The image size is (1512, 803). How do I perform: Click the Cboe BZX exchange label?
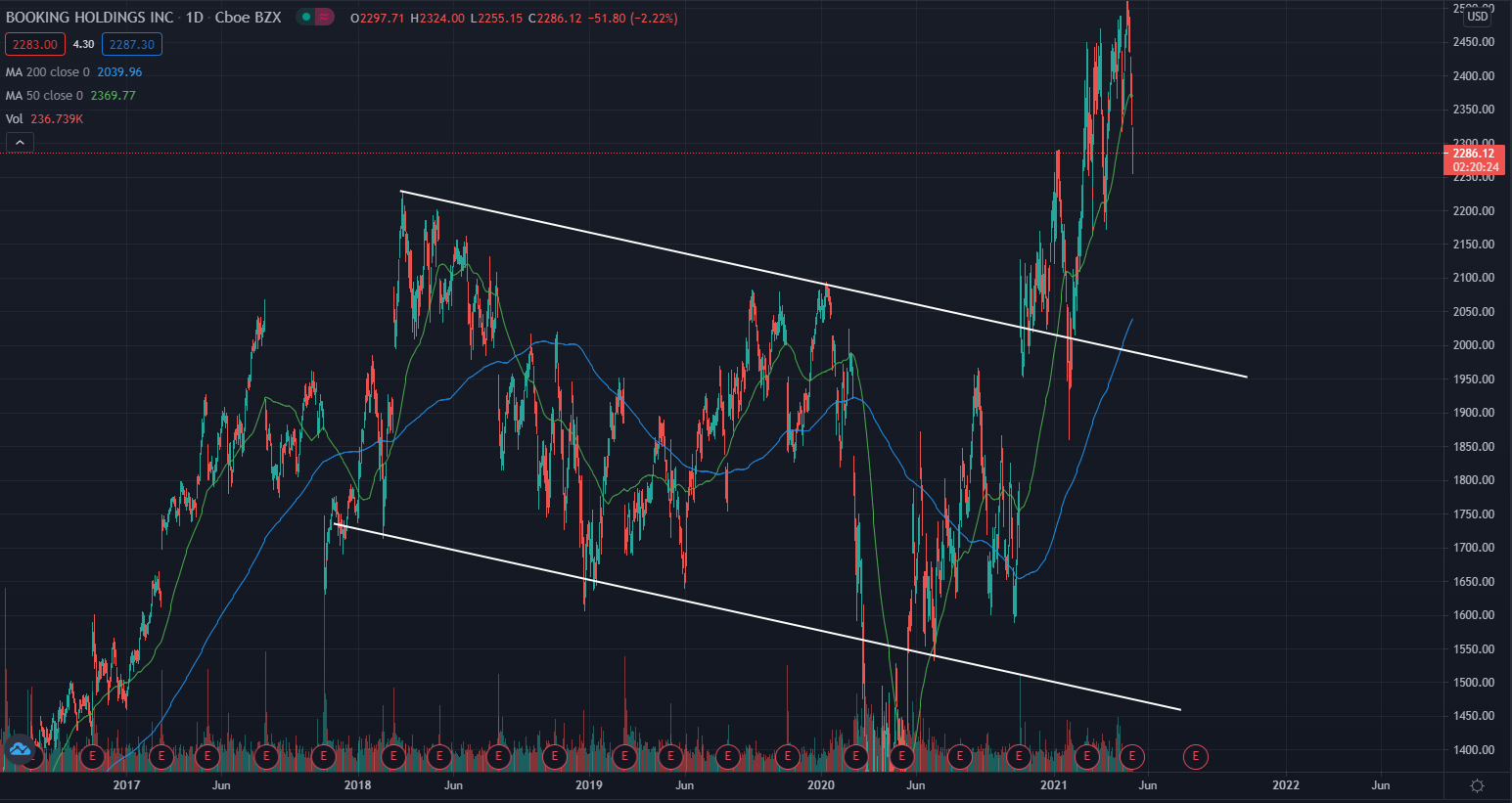point(248,18)
